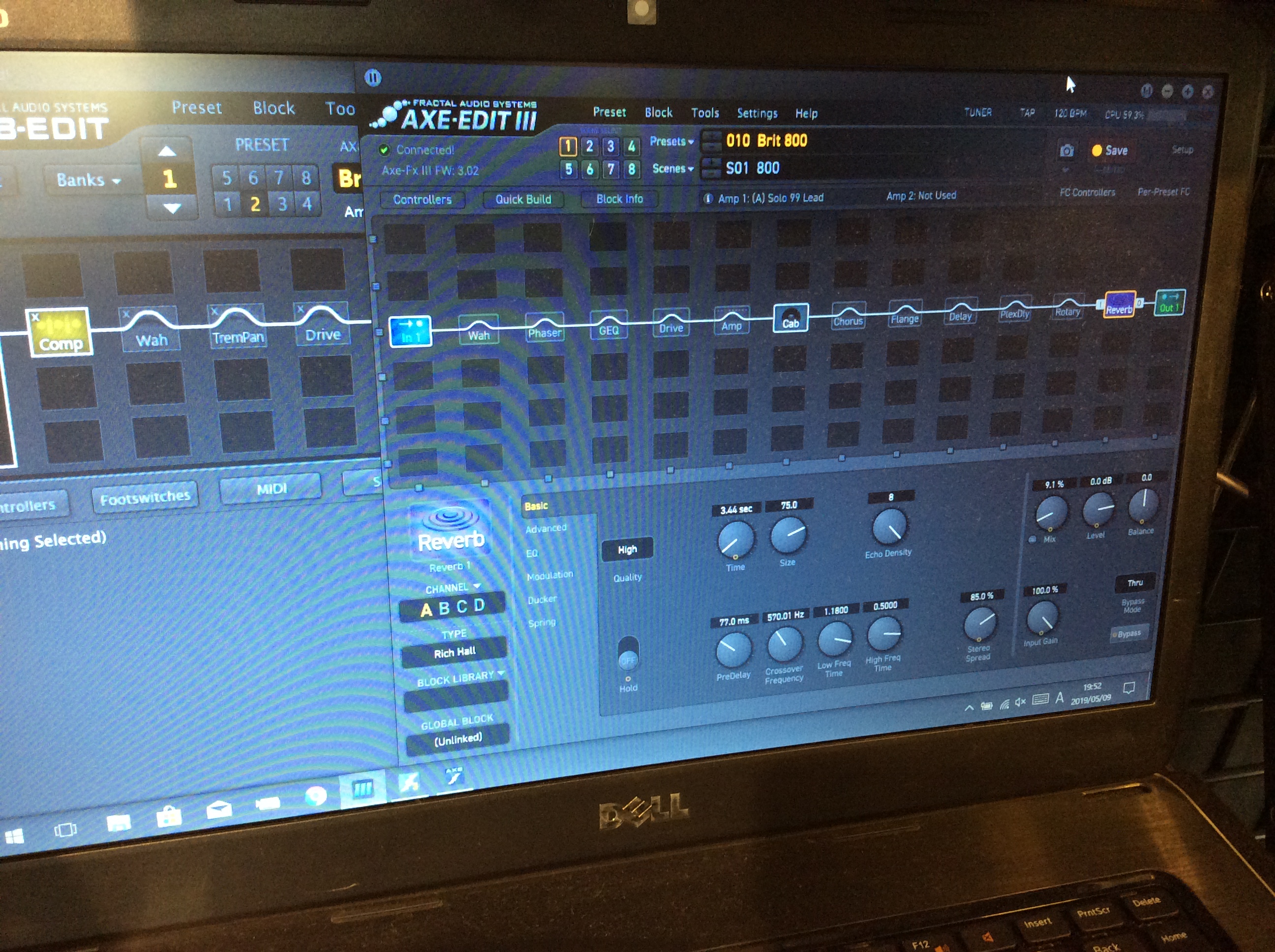Open the Axe-Edit taskbar icon

454,776
